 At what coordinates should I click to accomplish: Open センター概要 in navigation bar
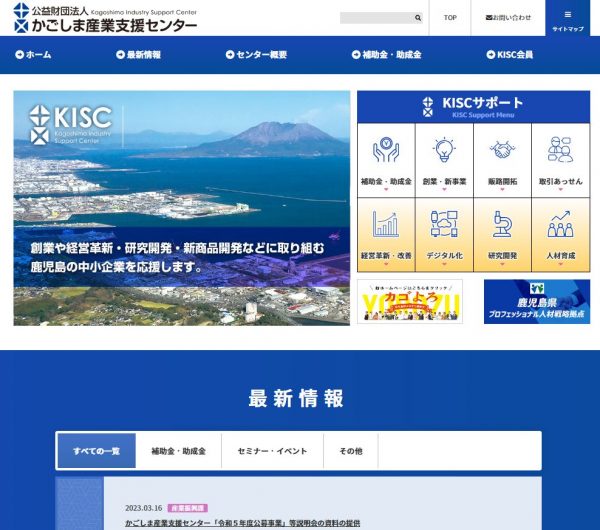[x=256, y=55]
